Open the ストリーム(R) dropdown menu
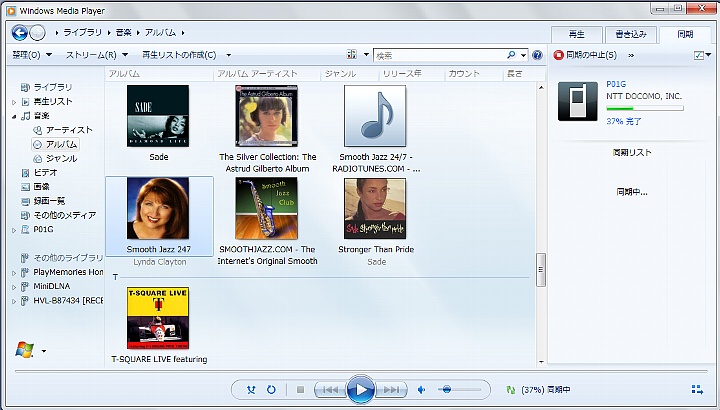The height and width of the screenshot is (410, 720). [96, 55]
